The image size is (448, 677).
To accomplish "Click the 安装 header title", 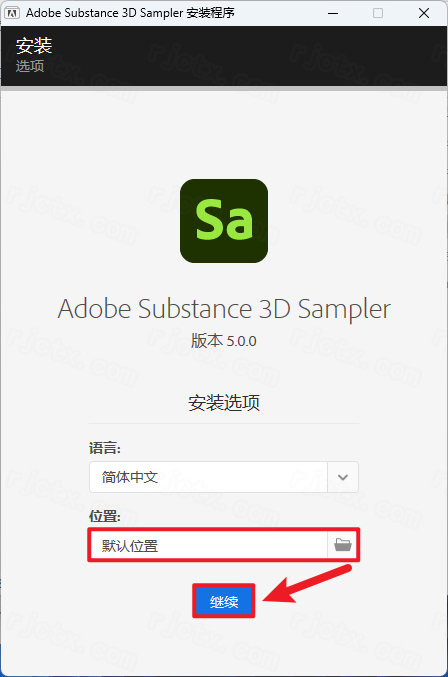I will point(34,46).
